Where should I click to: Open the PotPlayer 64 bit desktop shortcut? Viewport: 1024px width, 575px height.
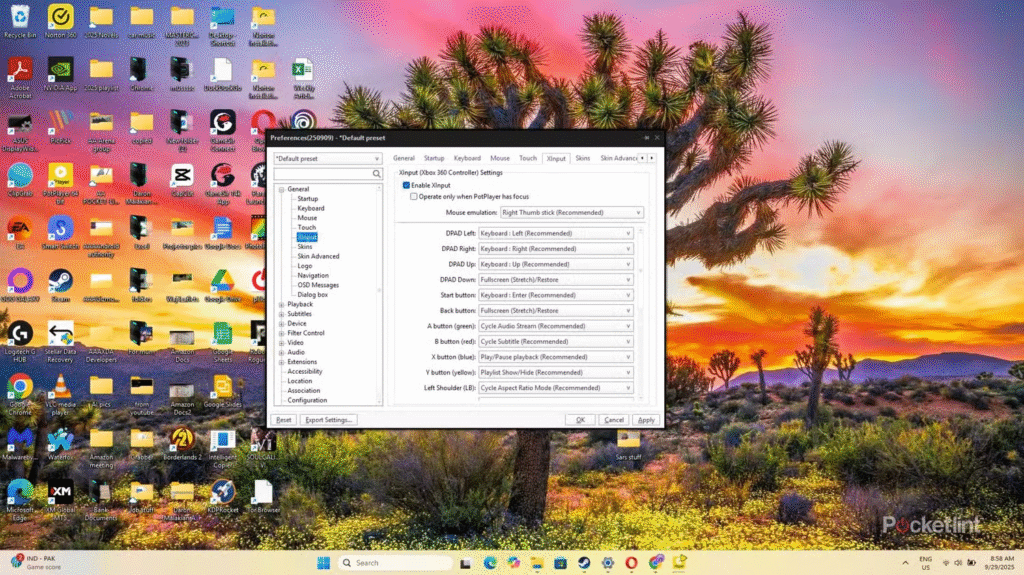(60, 174)
